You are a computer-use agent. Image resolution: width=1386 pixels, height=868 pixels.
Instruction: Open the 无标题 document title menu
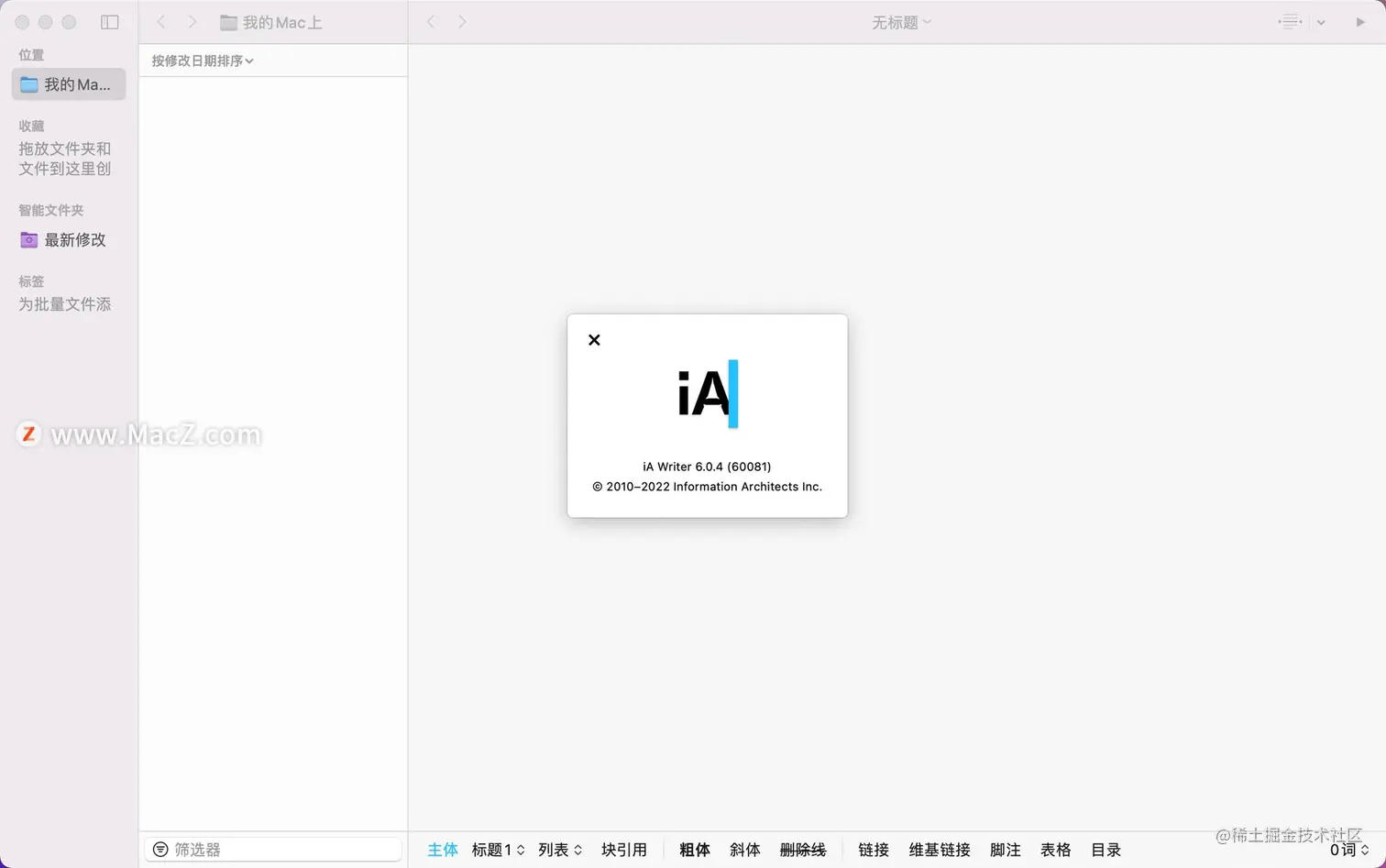[x=902, y=23]
